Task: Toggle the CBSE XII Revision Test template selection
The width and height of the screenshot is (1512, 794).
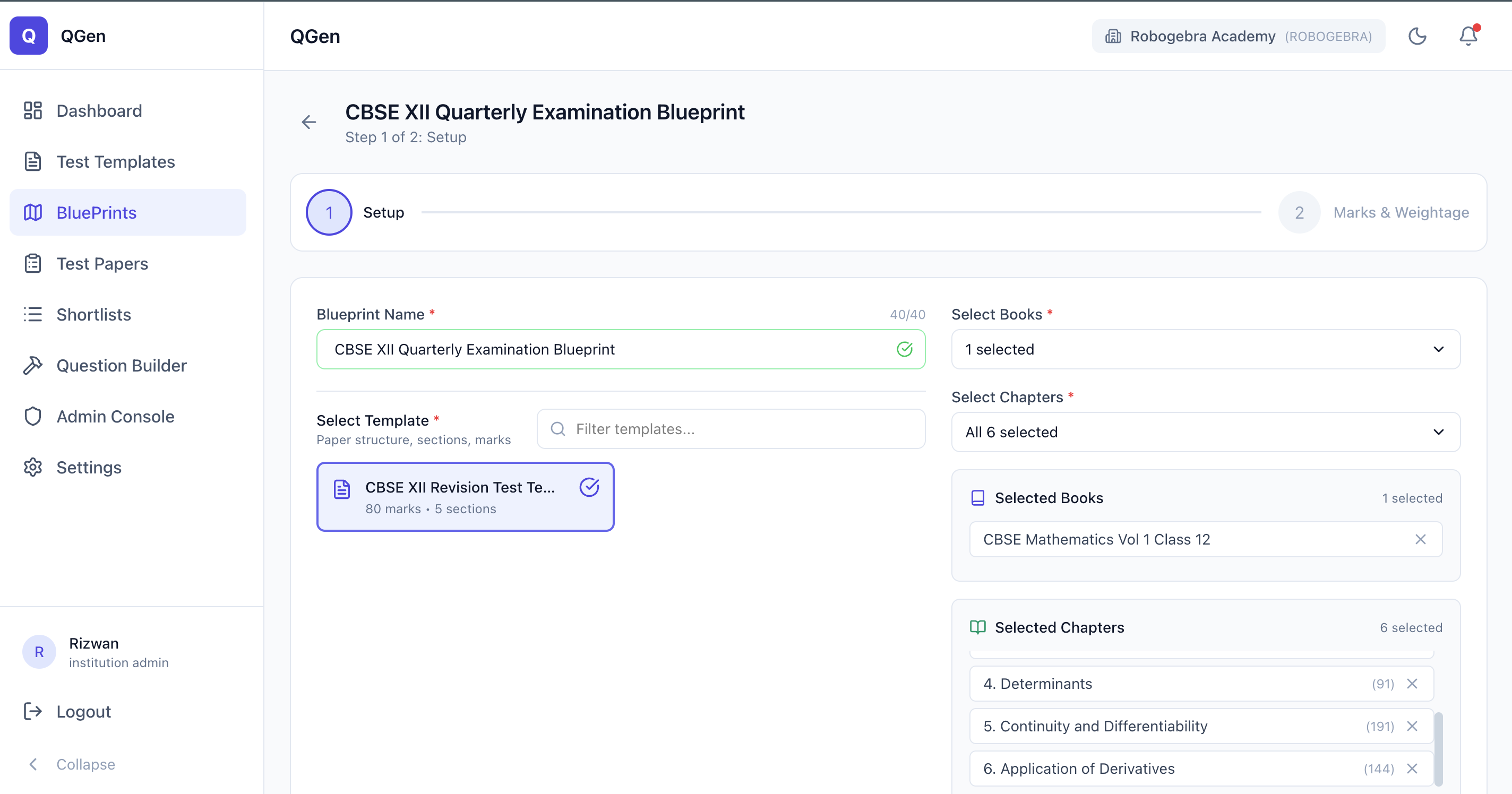Action: point(465,497)
